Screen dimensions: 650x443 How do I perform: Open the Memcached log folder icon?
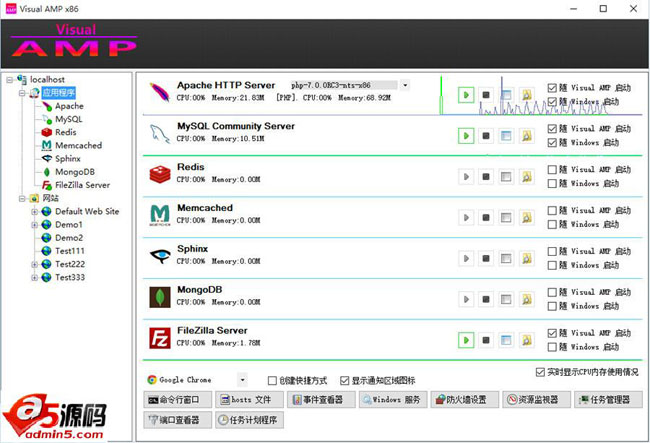526,217
